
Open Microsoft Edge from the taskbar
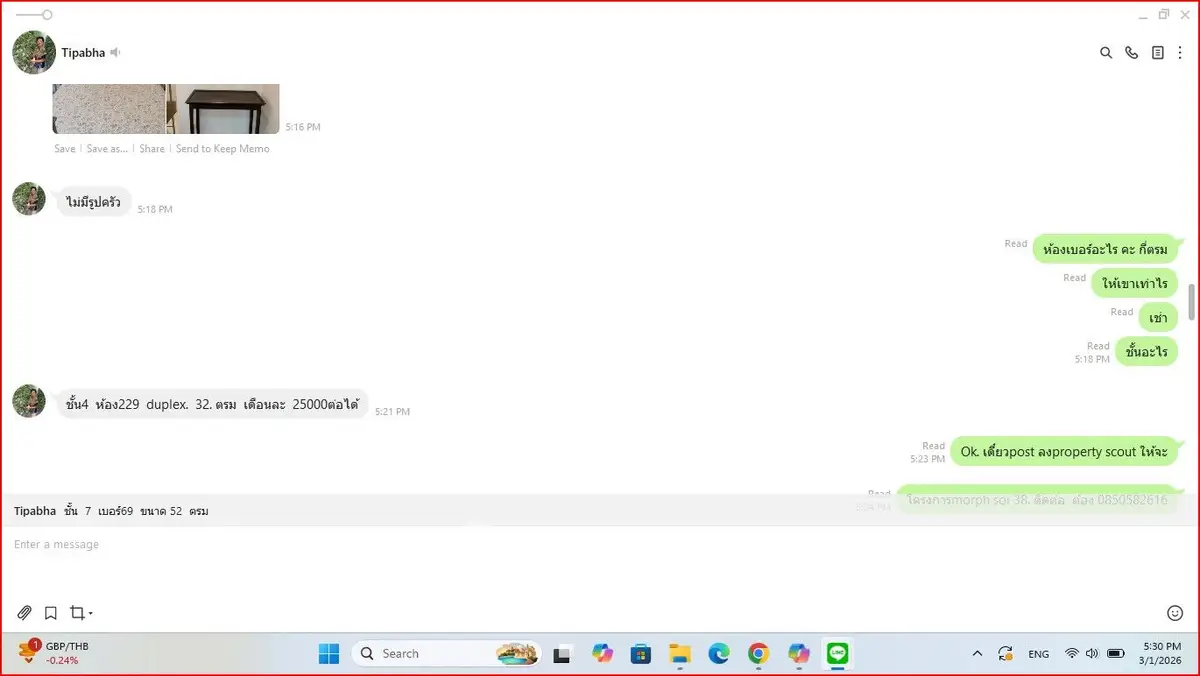coord(719,654)
